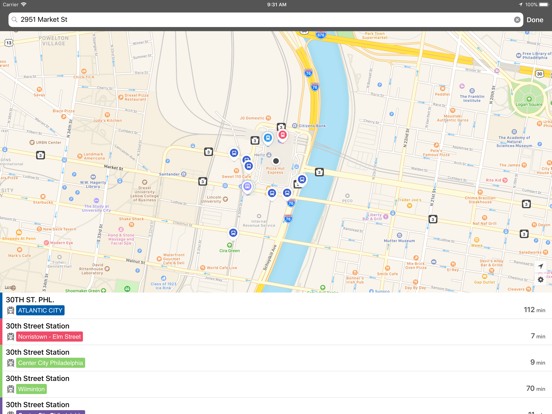552x414 pixels.
Task: Clear the 2951 Market St search text
Action: pyautogui.click(x=517, y=20)
